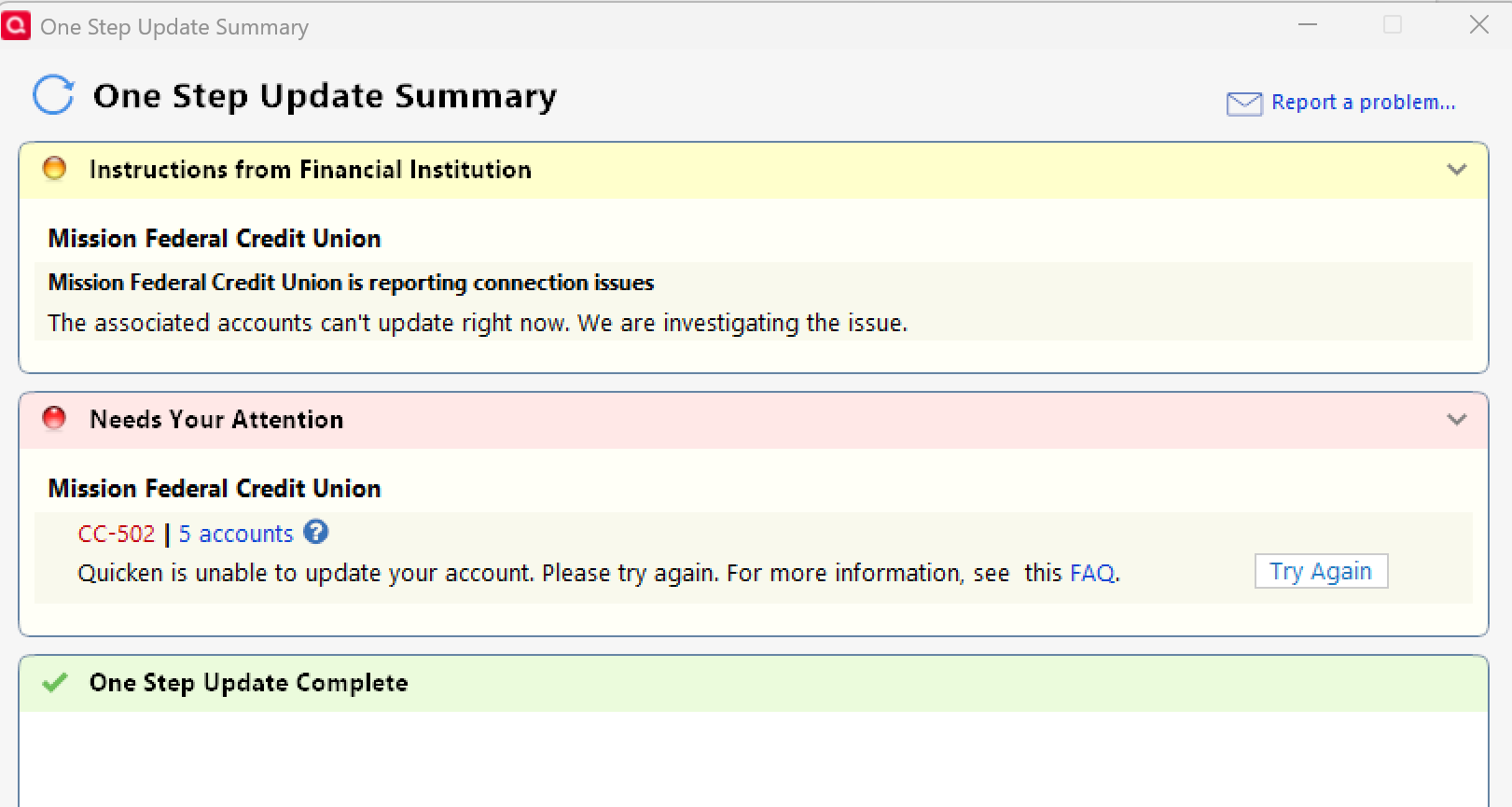
Task: Collapse the Needs Your Attention section
Action: [x=1456, y=420]
